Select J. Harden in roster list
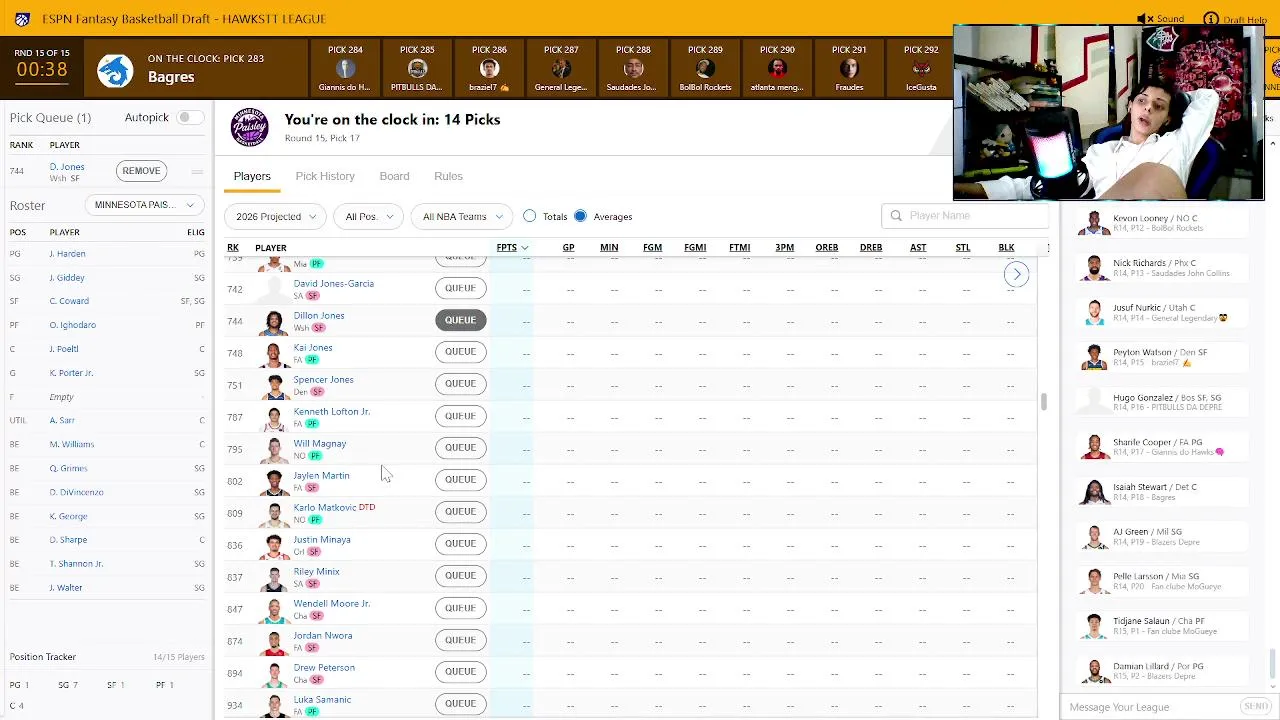The image size is (1280, 720). pos(67,254)
